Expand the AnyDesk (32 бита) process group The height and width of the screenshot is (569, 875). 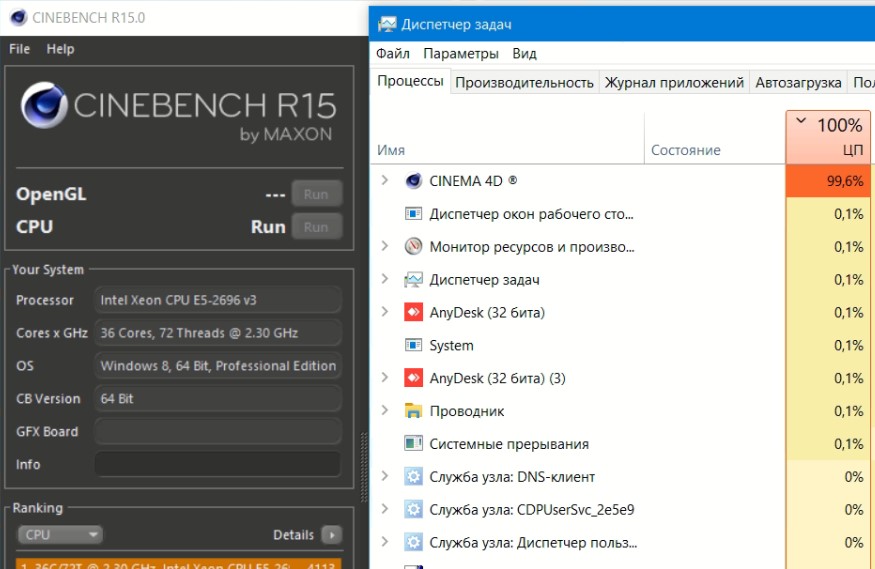(384, 312)
